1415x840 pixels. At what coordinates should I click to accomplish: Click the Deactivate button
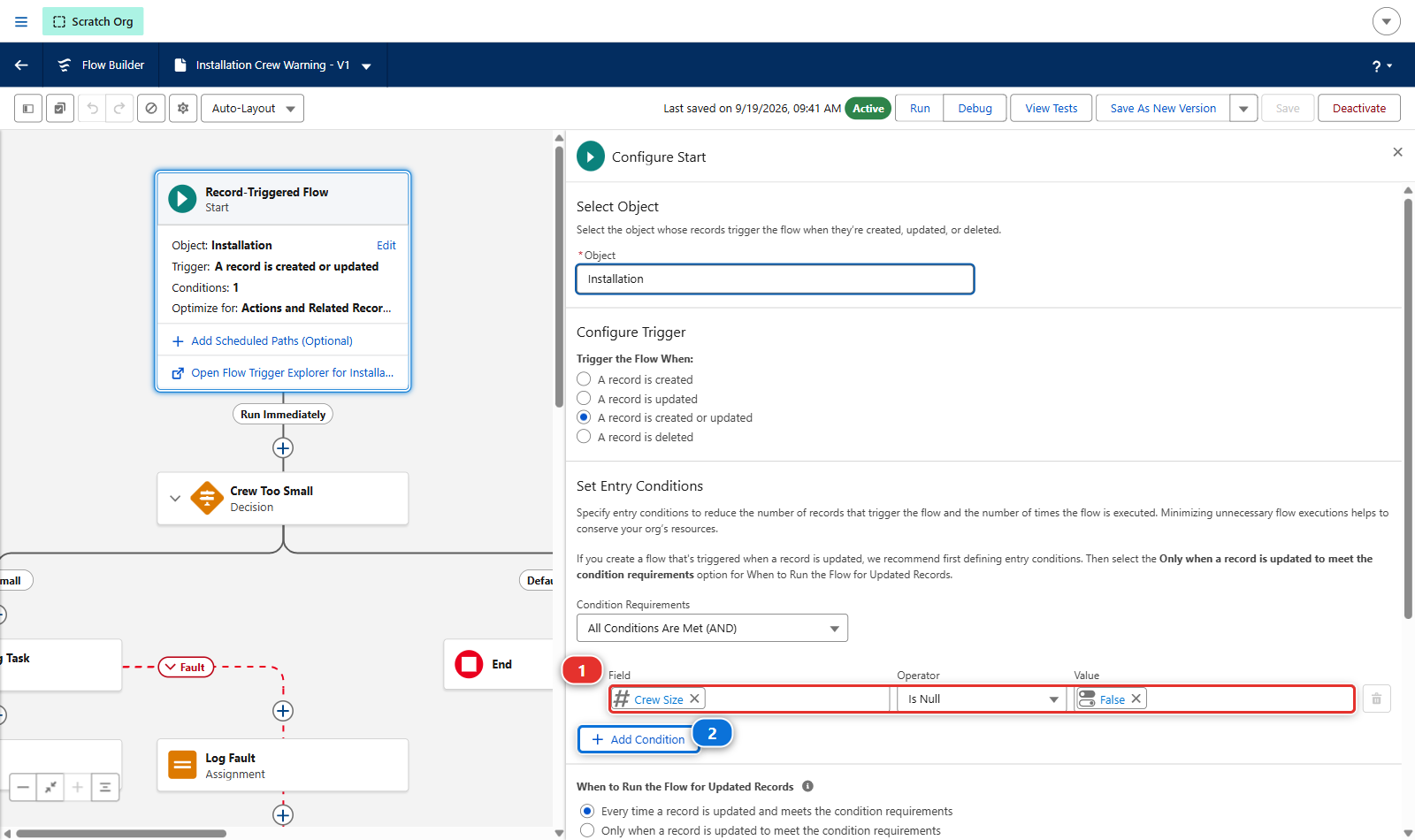[1359, 108]
